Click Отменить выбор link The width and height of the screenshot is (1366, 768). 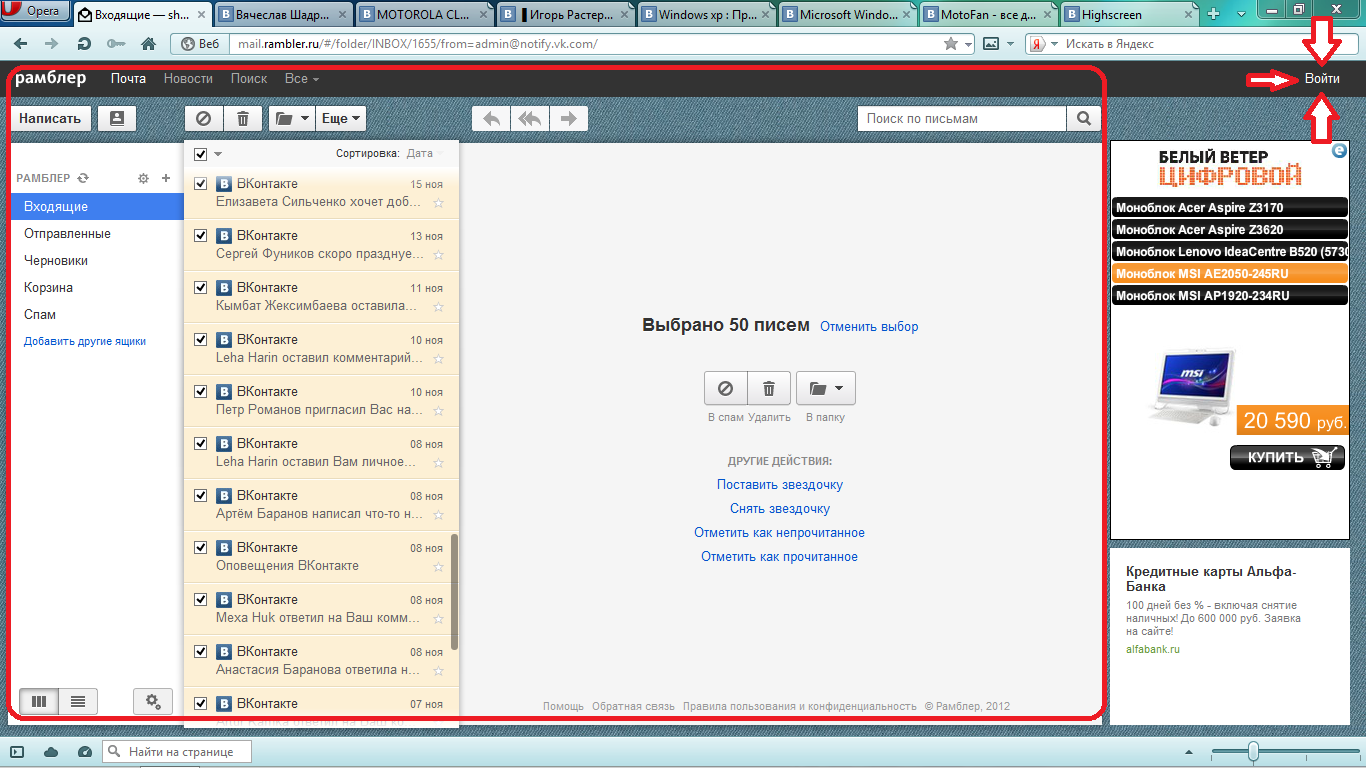point(869,326)
